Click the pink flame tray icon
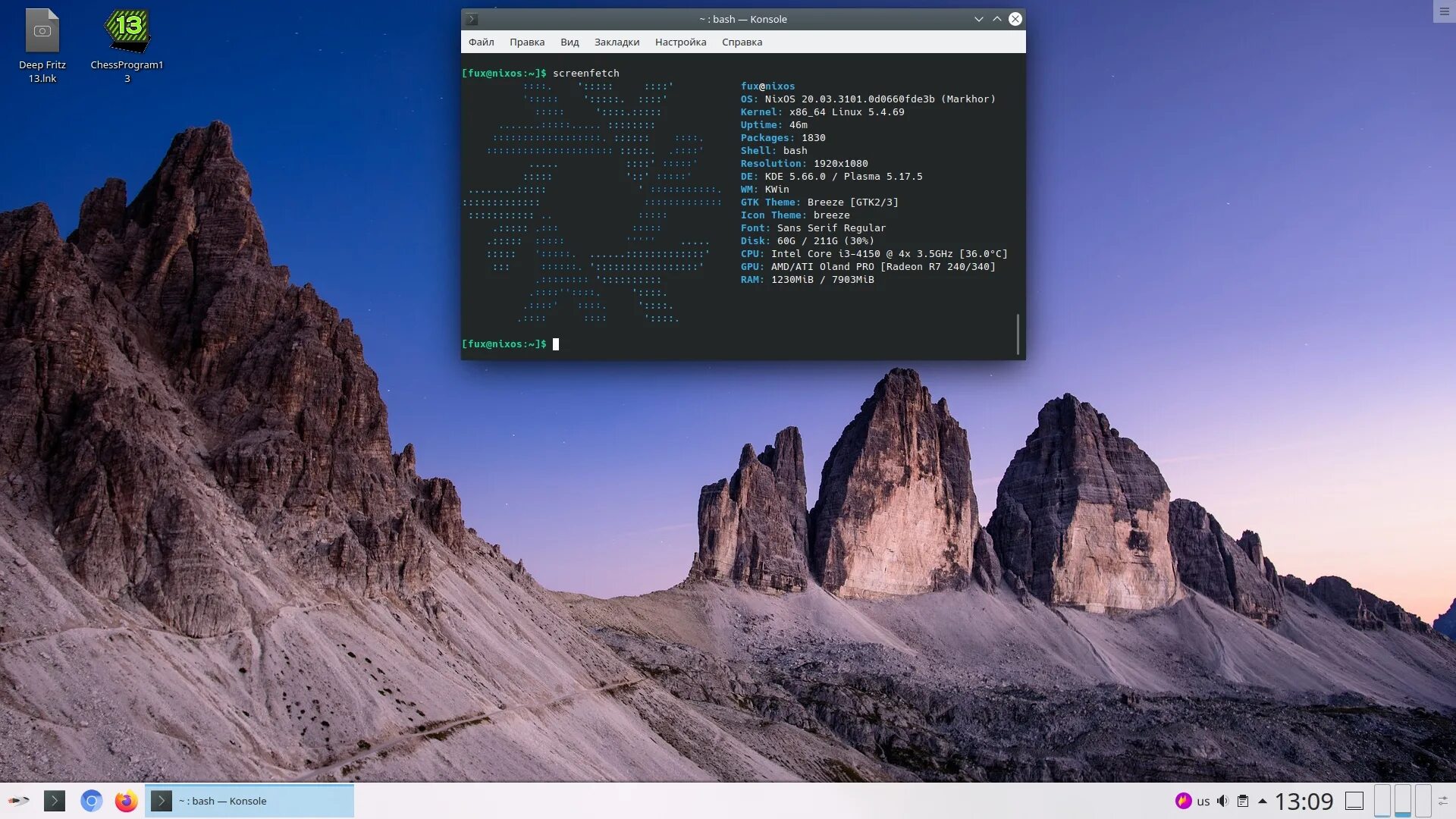 pyautogui.click(x=1183, y=801)
